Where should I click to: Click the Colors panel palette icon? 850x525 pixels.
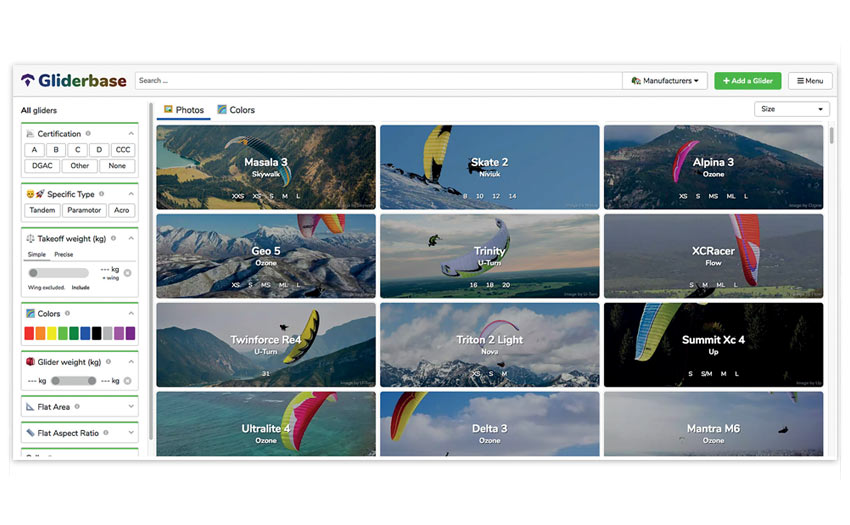pyautogui.click(x=30, y=313)
